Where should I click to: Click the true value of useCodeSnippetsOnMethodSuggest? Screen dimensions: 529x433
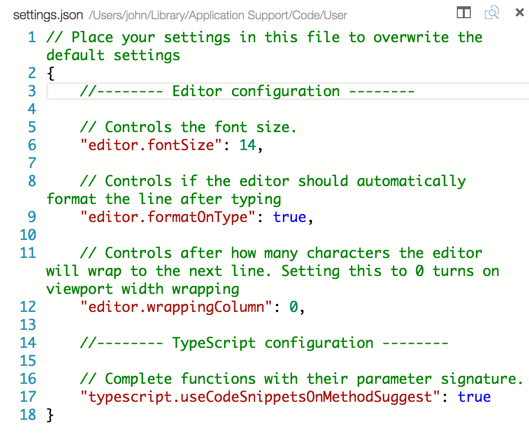coord(474,397)
